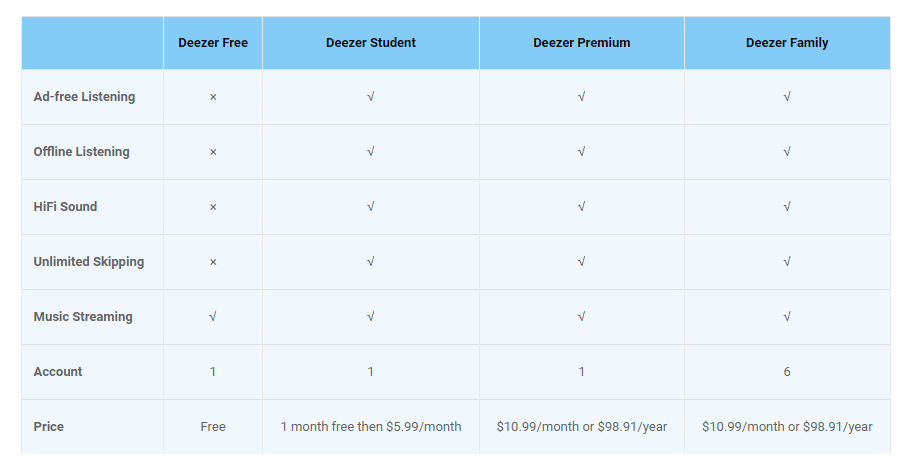This screenshot has width=904, height=467.
Task: Select the Deezer Family column header
Action: (x=787, y=43)
